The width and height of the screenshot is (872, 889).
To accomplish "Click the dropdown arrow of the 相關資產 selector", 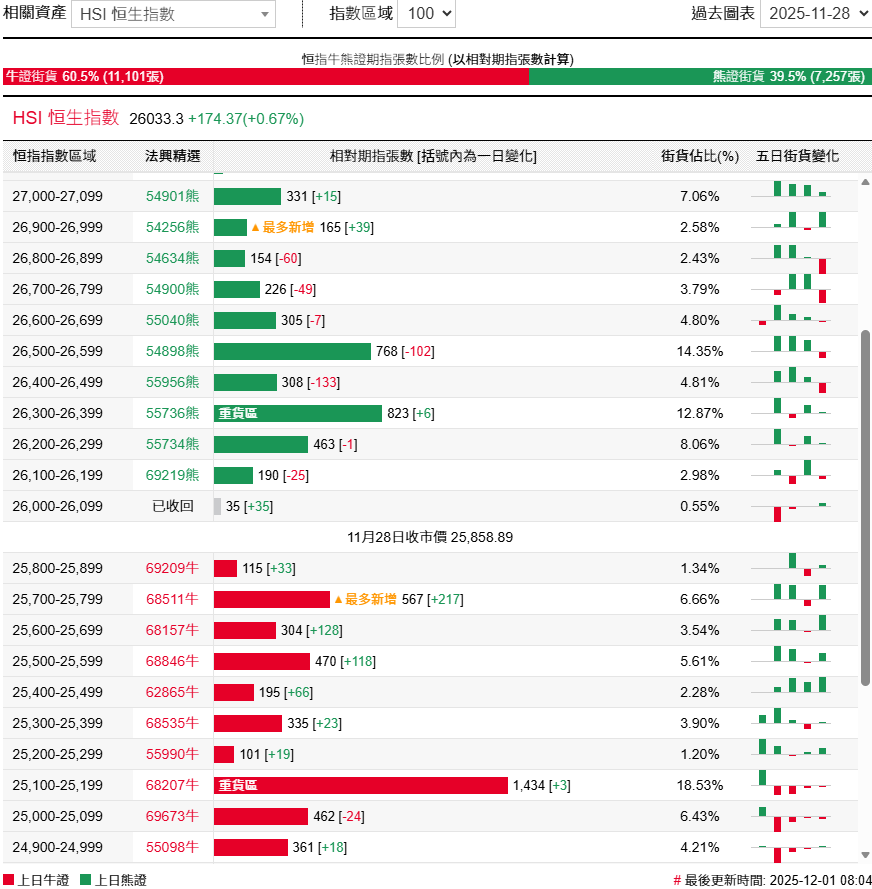I will (263, 14).
